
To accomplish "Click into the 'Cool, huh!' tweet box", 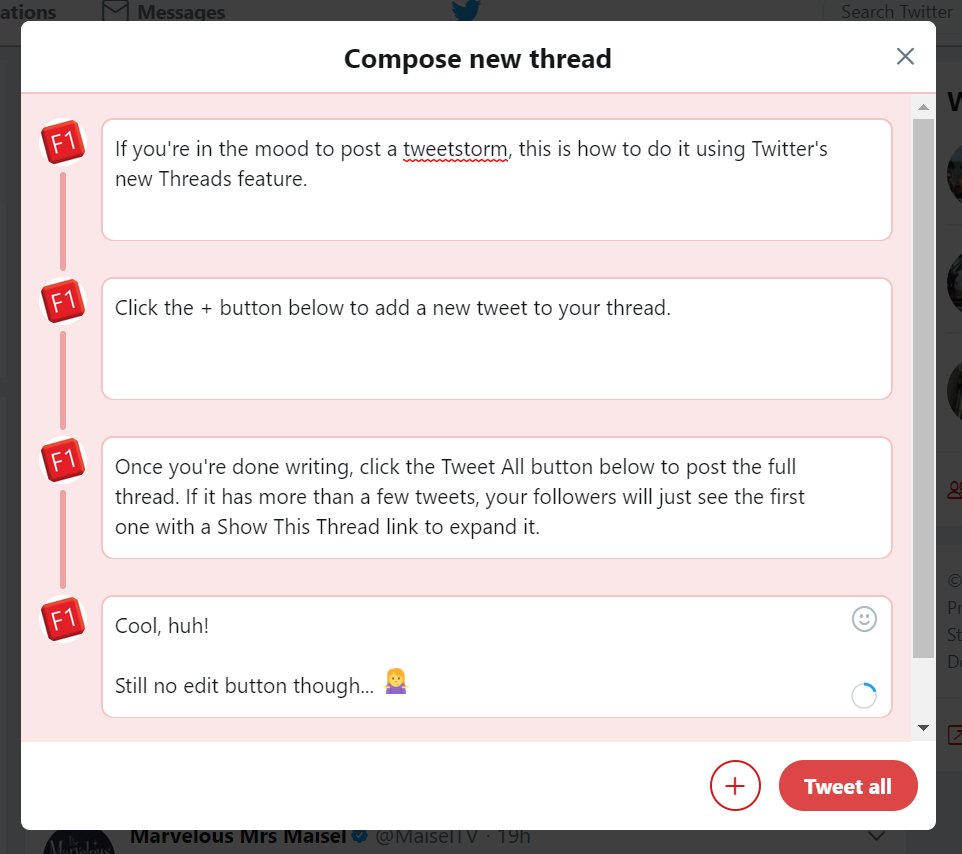I will (x=496, y=656).
